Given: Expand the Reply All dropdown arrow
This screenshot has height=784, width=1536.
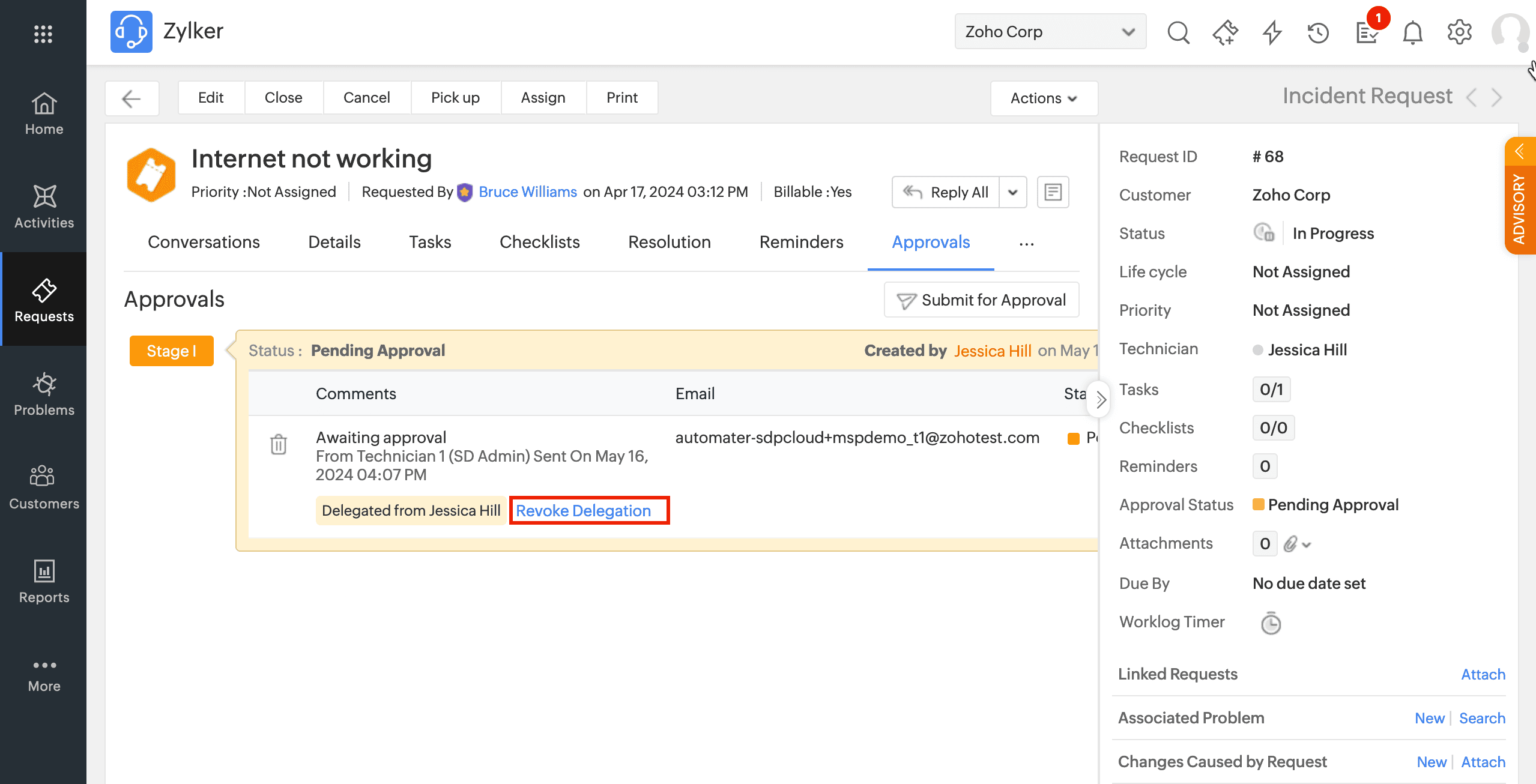Looking at the screenshot, I should point(1013,192).
